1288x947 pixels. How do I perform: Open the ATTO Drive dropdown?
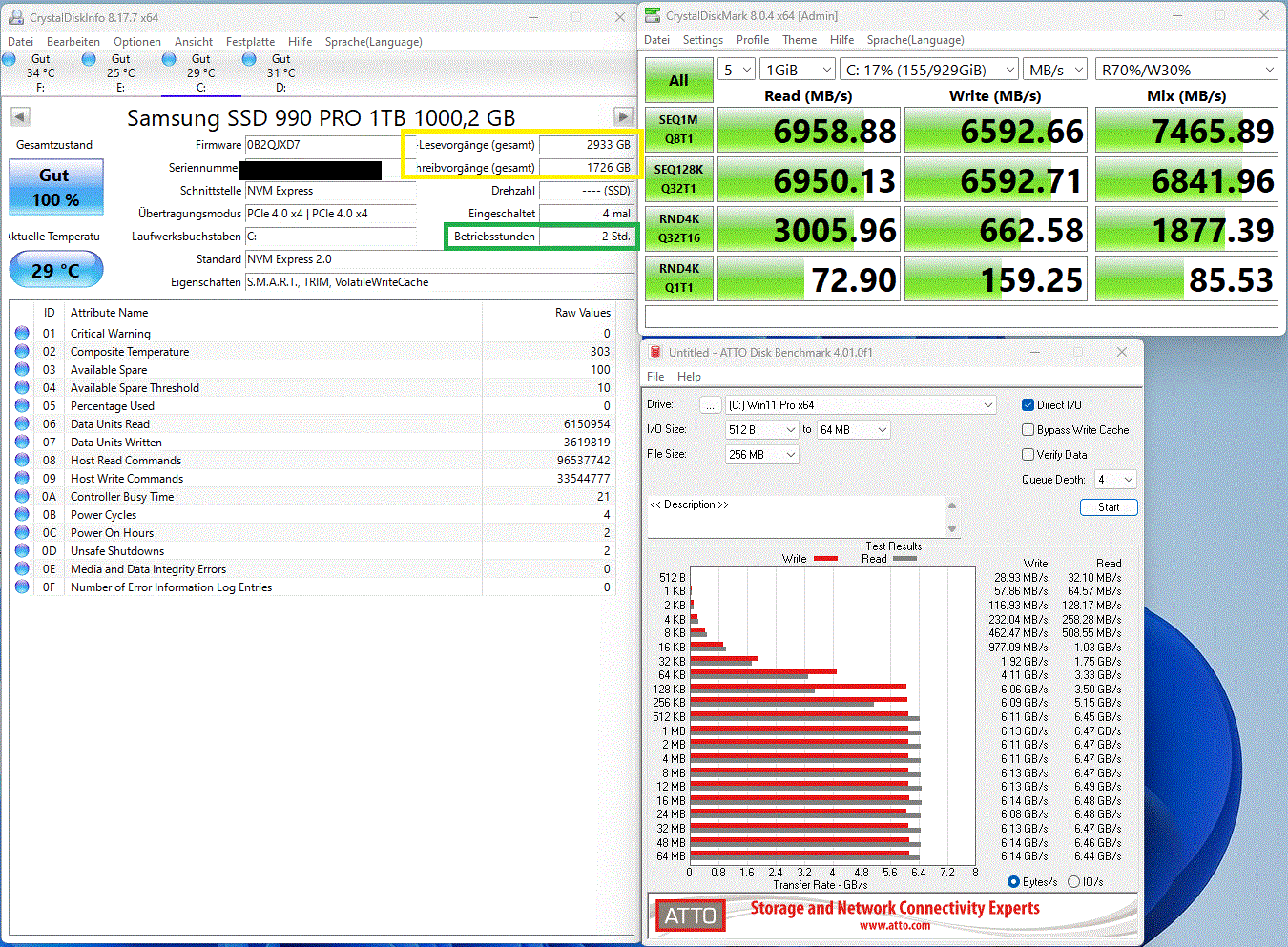[861, 405]
